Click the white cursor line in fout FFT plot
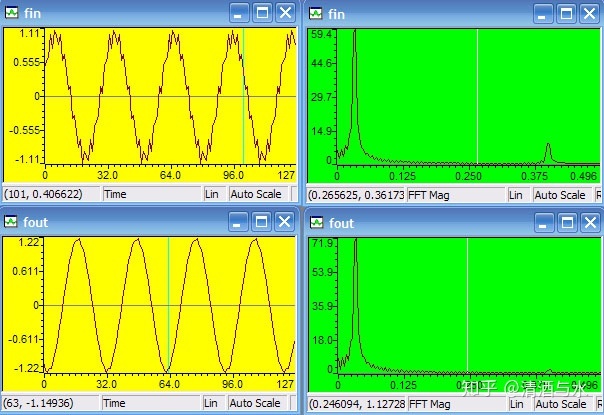This screenshot has width=604, height=415. click(x=468, y=305)
